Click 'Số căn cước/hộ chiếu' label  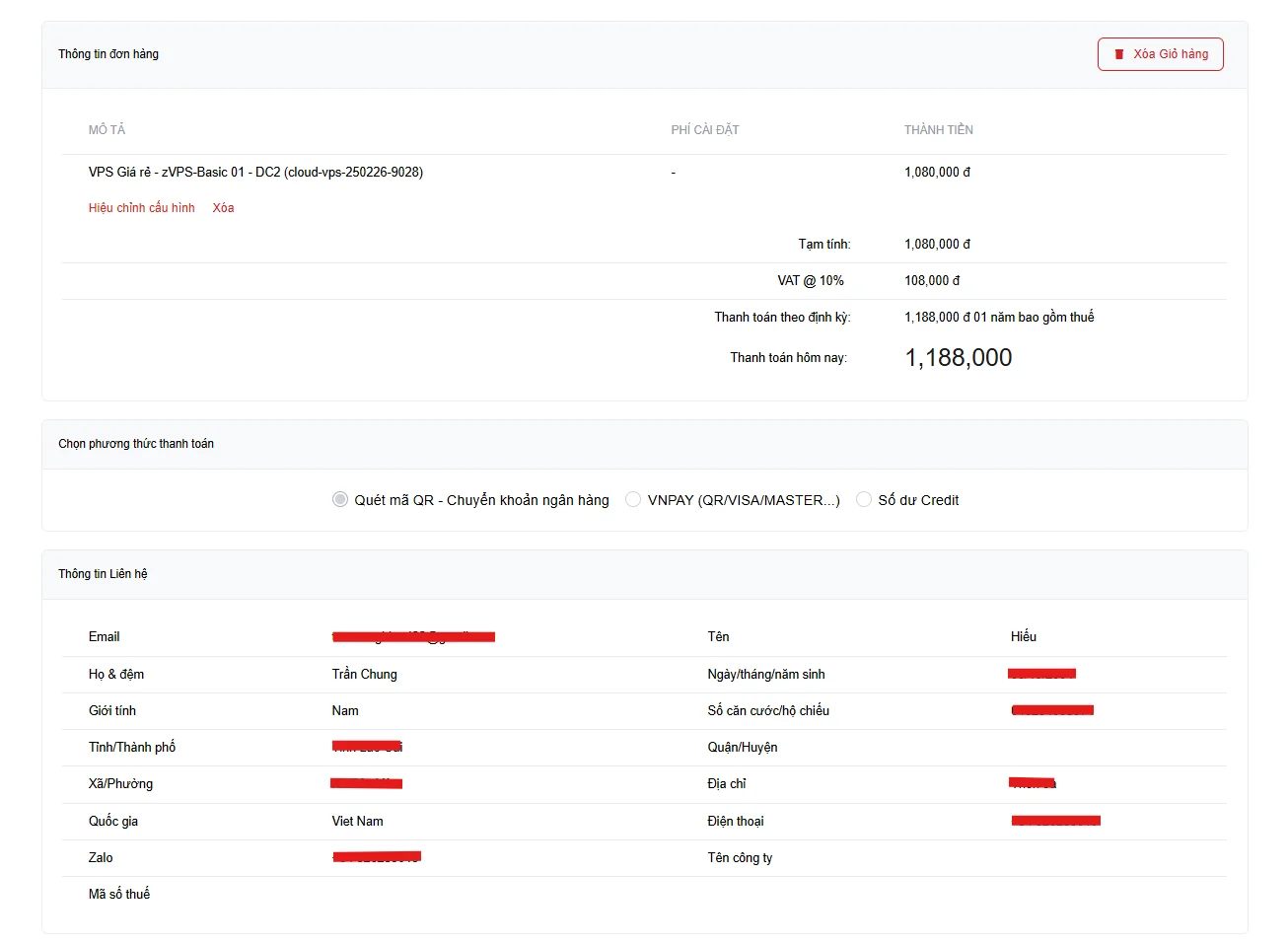pos(768,711)
